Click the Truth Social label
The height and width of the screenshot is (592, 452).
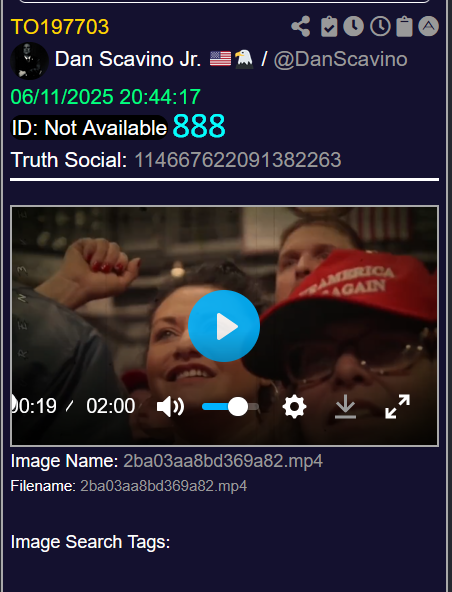pyautogui.click(x=69, y=160)
